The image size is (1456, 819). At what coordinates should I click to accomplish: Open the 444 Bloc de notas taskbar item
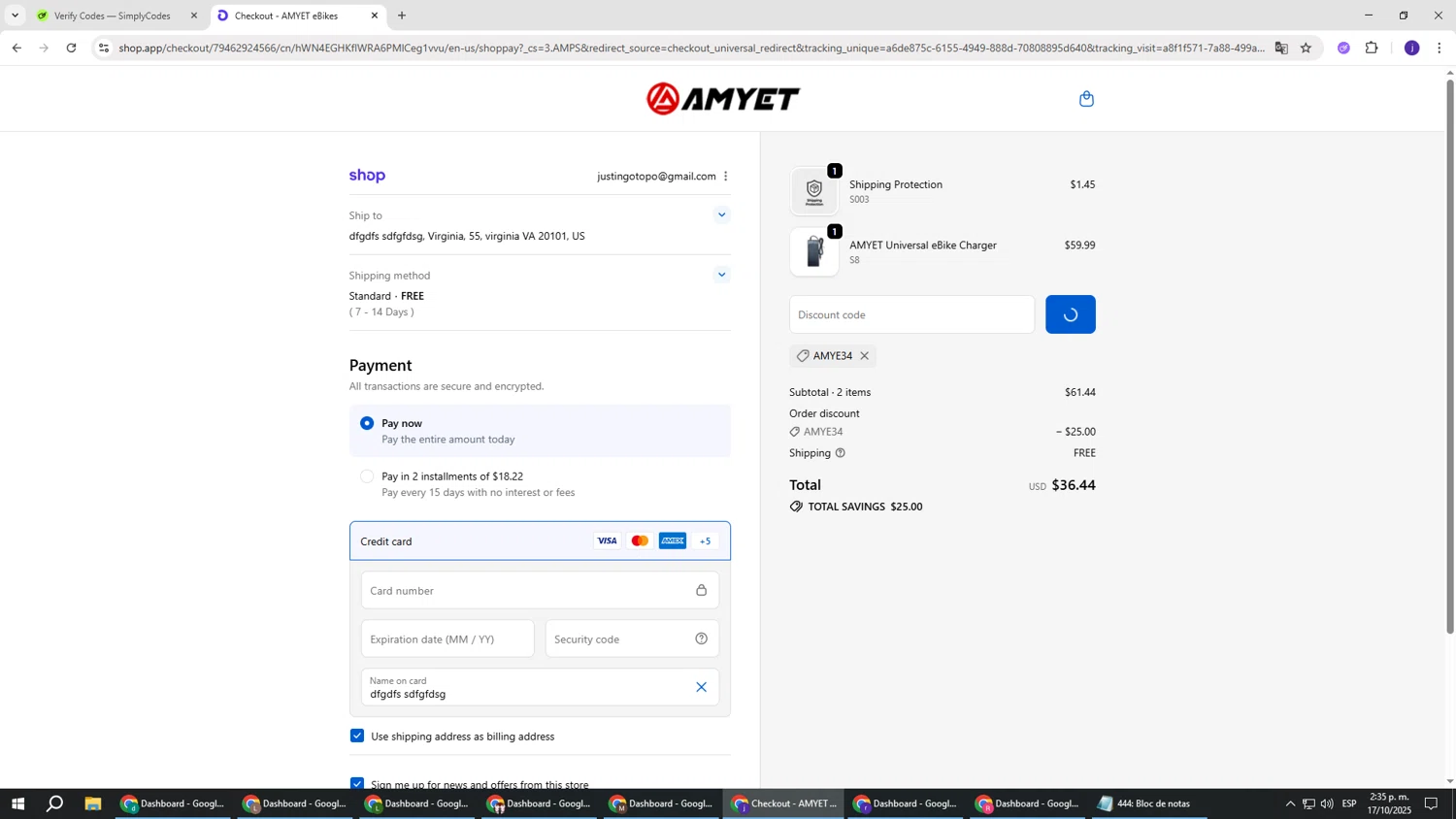pos(1150,803)
